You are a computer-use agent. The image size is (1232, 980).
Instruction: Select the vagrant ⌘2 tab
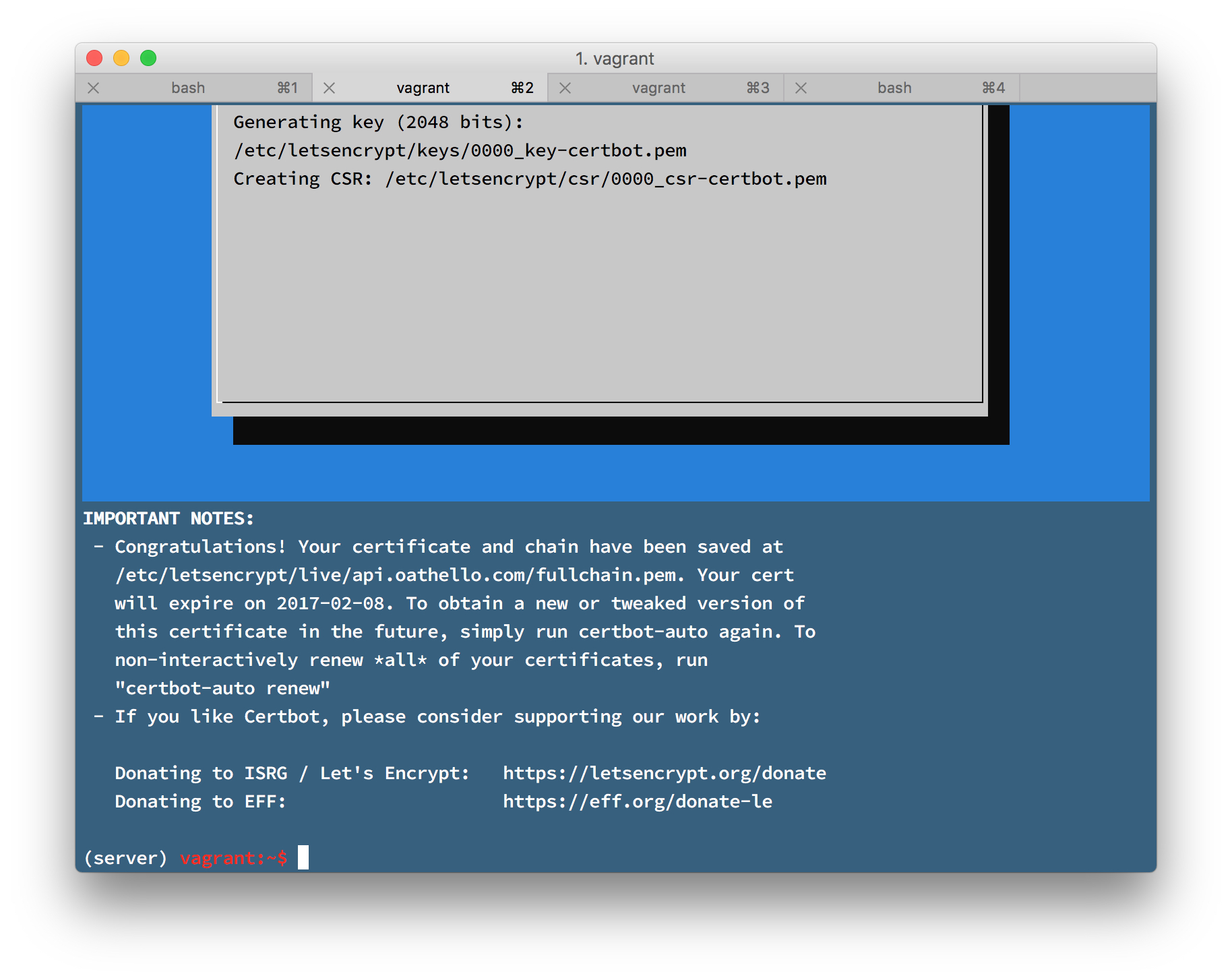click(x=423, y=88)
